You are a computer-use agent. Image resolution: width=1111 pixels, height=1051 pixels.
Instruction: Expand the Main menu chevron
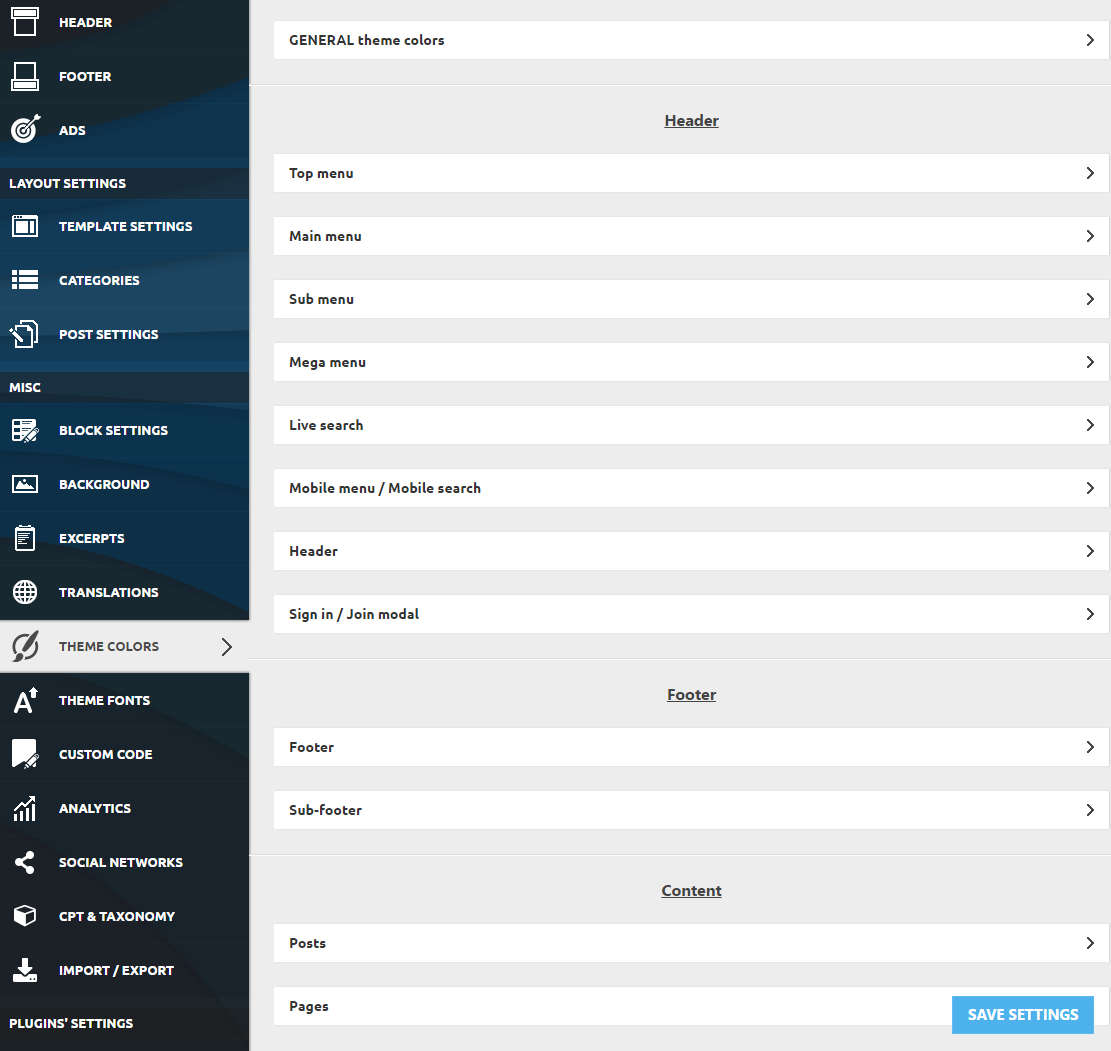click(1090, 236)
